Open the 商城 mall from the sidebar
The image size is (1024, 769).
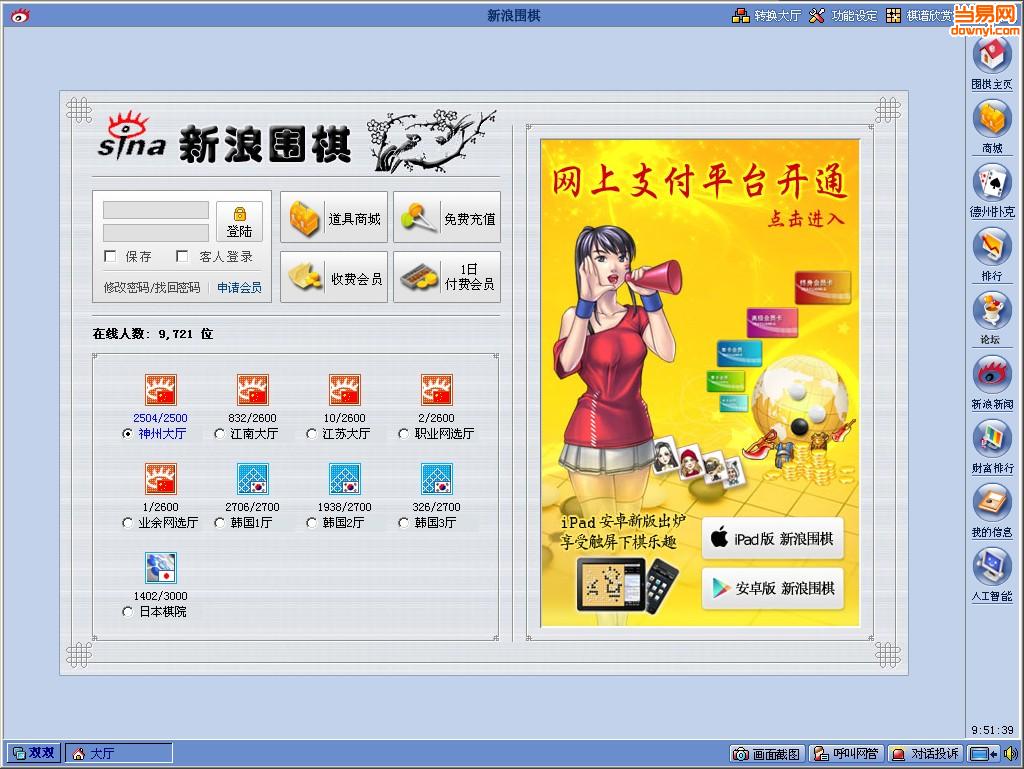[991, 124]
